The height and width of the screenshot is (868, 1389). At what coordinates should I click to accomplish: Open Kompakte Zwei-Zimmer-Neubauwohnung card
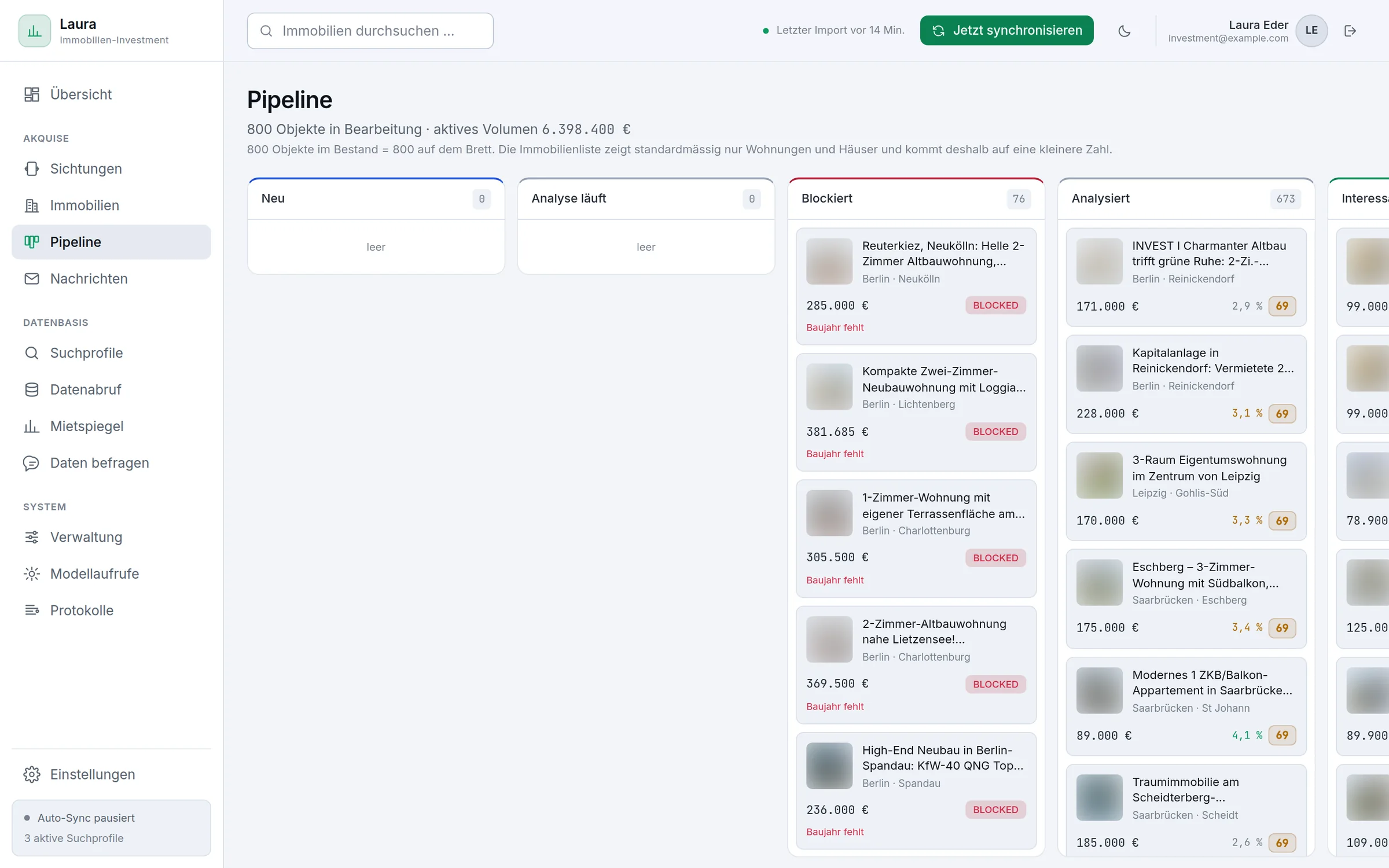pos(916,412)
